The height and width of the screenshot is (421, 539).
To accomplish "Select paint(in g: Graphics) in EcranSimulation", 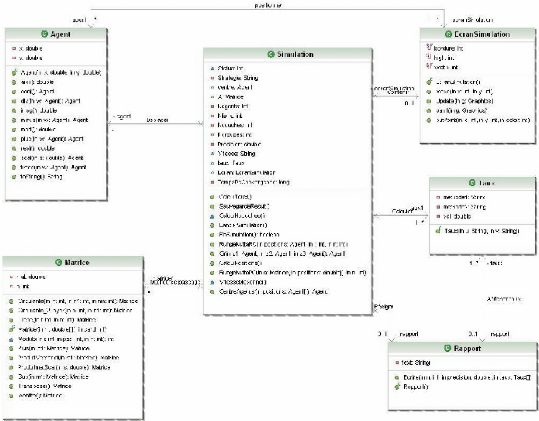I will pos(462,111).
